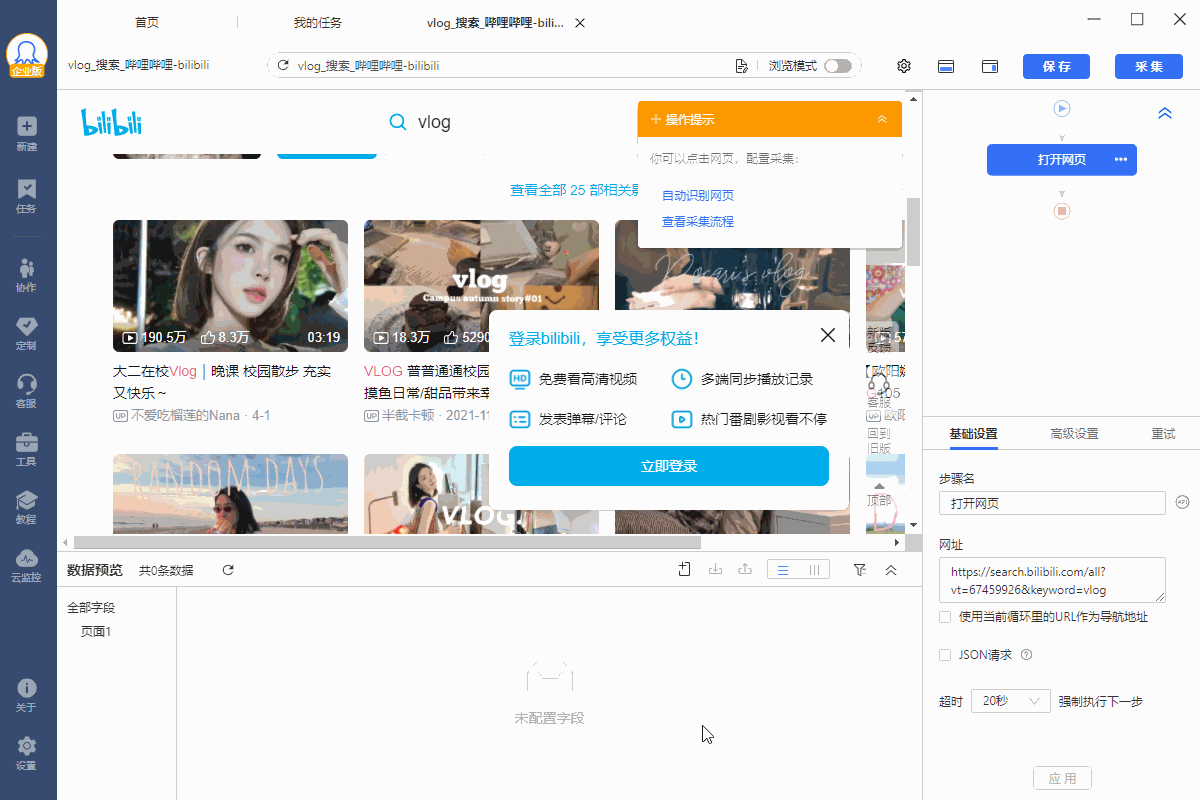The height and width of the screenshot is (800, 1200).
Task: Close the bilibili login popup
Action: [828, 335]
